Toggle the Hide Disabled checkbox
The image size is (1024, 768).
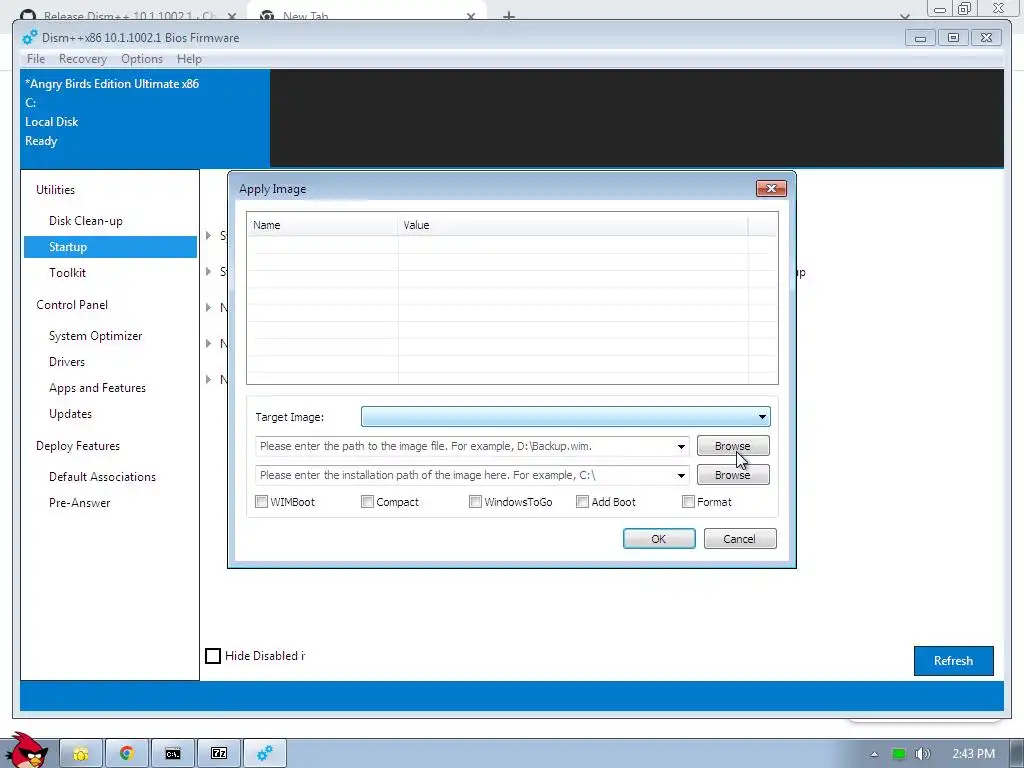(x=213, y=656)
